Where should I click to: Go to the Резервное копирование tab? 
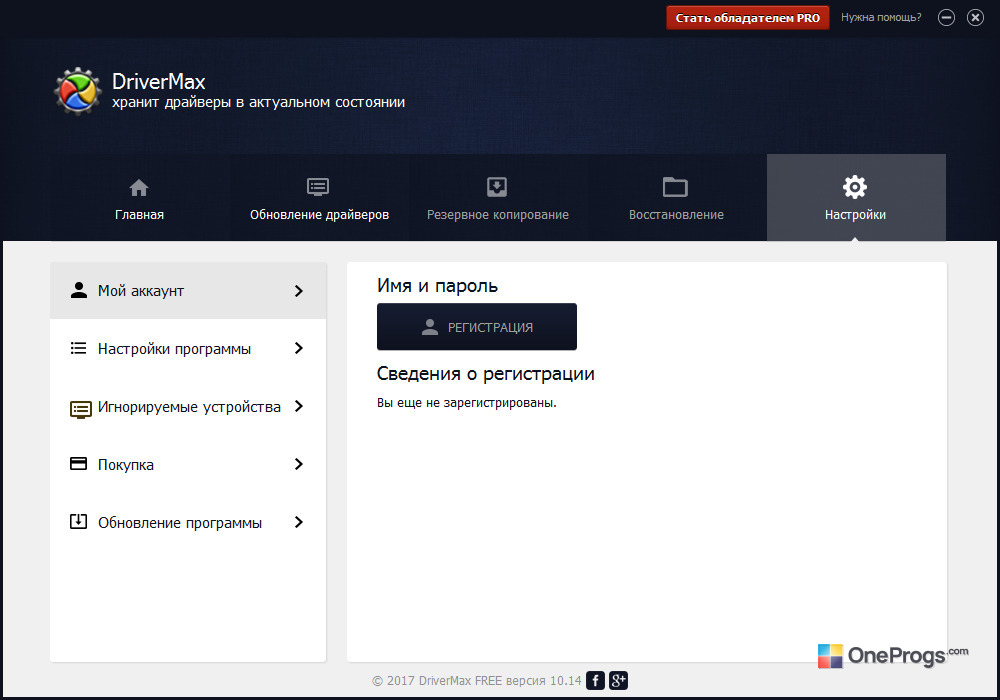497,198
